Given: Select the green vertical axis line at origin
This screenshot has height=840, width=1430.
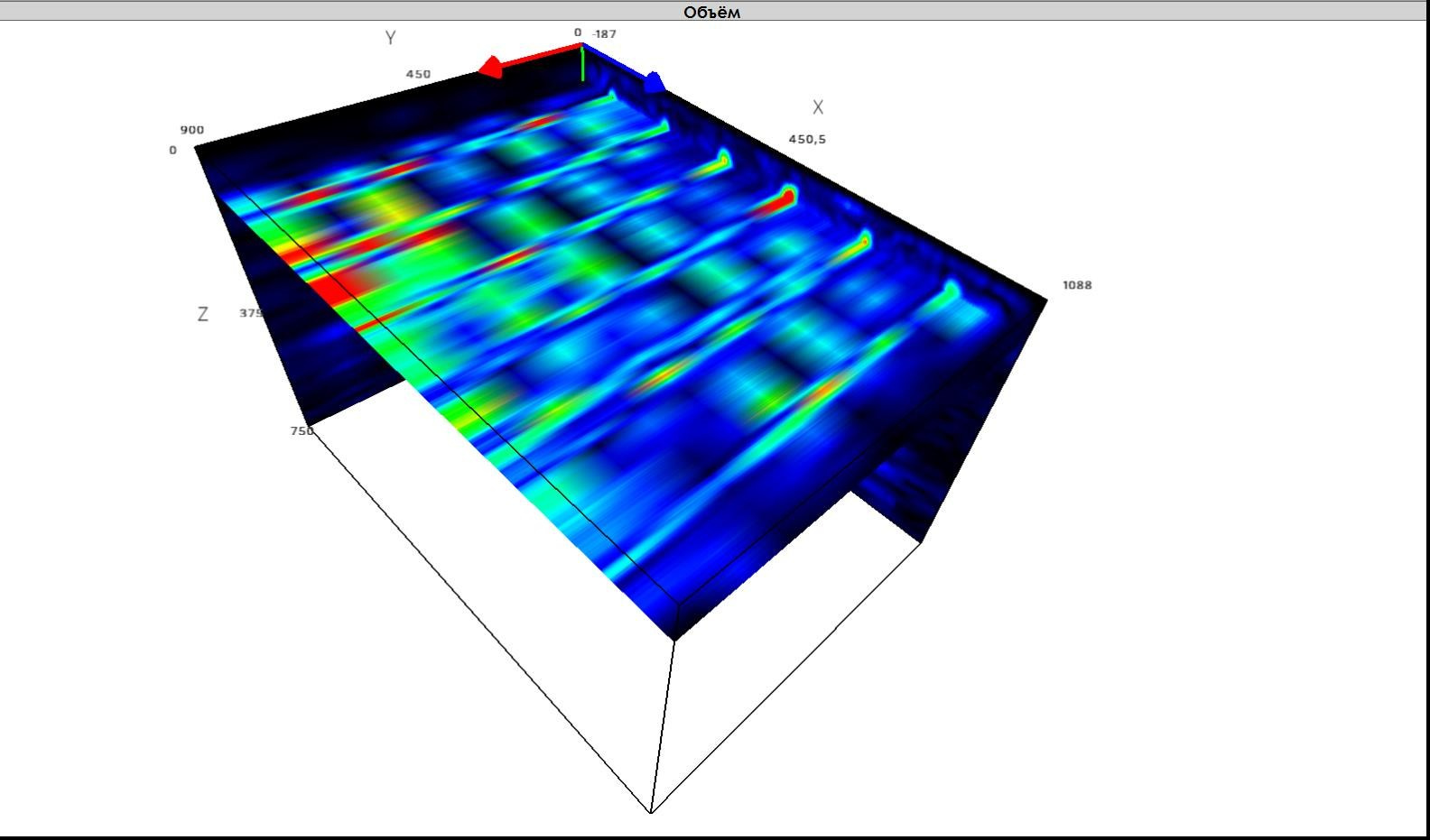Looking at the screenshot, I should point(583,65).
